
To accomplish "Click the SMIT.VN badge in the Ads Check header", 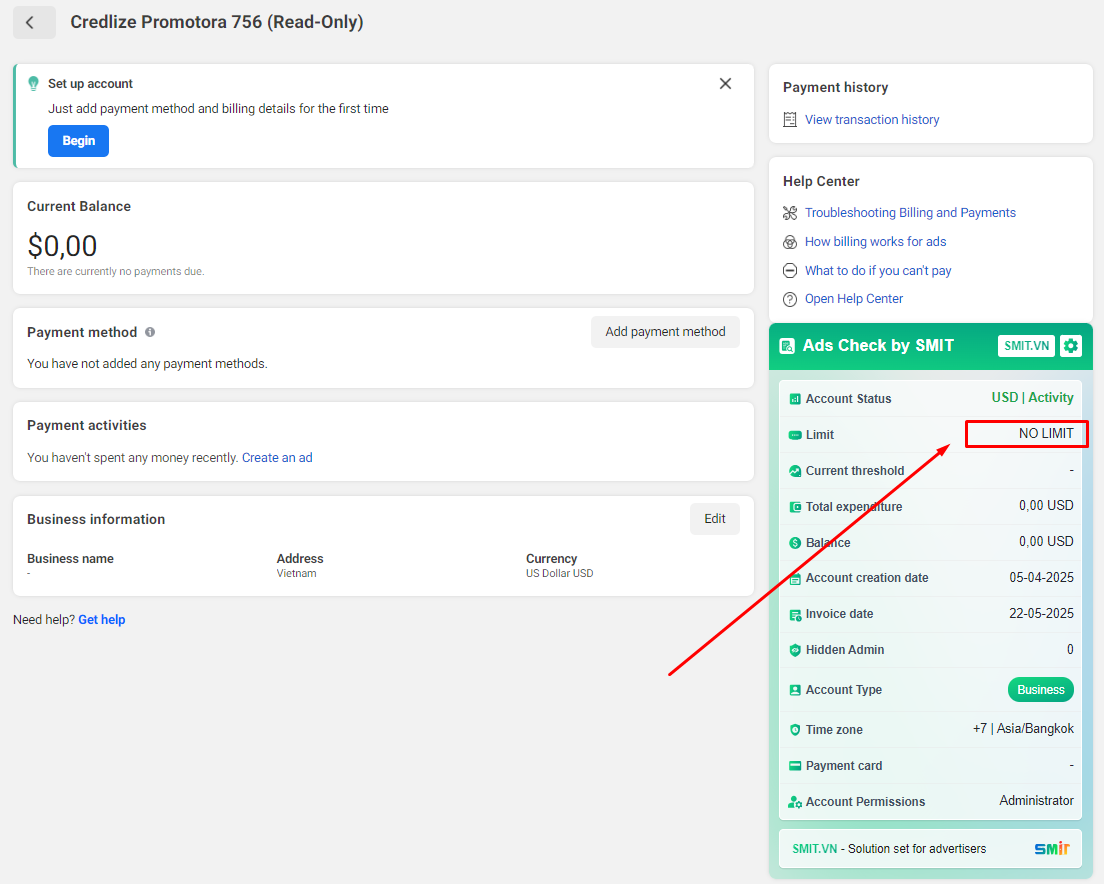I will pyautogui.click(x=1026, y=346).
